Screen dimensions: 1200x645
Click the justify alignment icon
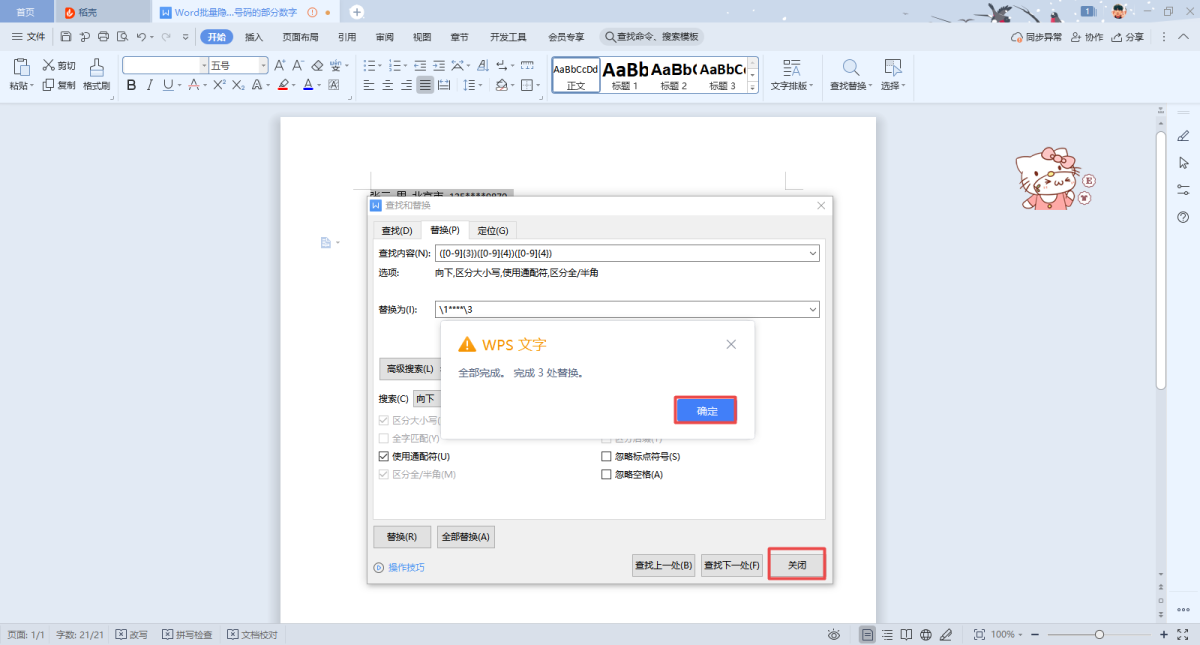426,86
